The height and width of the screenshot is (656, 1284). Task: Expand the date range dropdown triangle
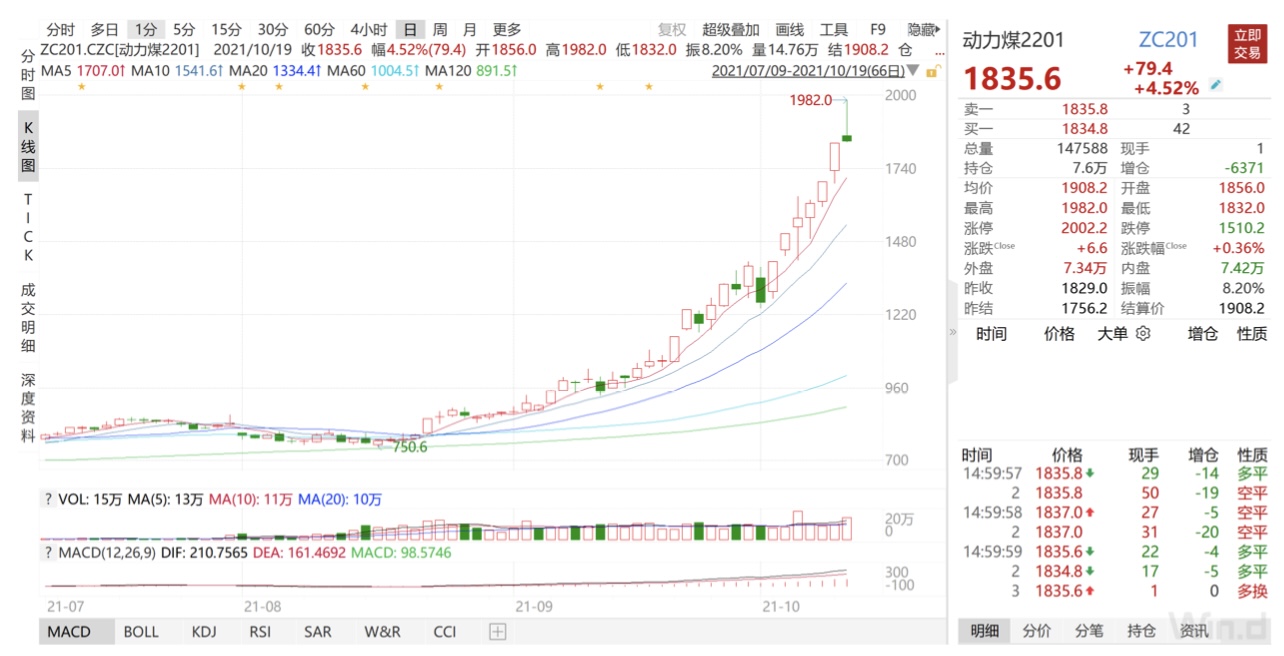pos(913,71)
